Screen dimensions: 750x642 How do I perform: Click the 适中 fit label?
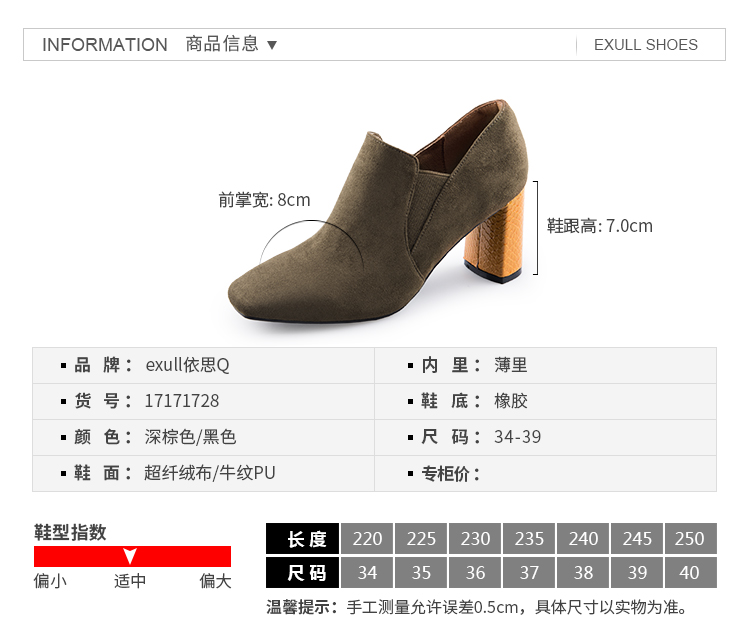(x=130, y=581)
